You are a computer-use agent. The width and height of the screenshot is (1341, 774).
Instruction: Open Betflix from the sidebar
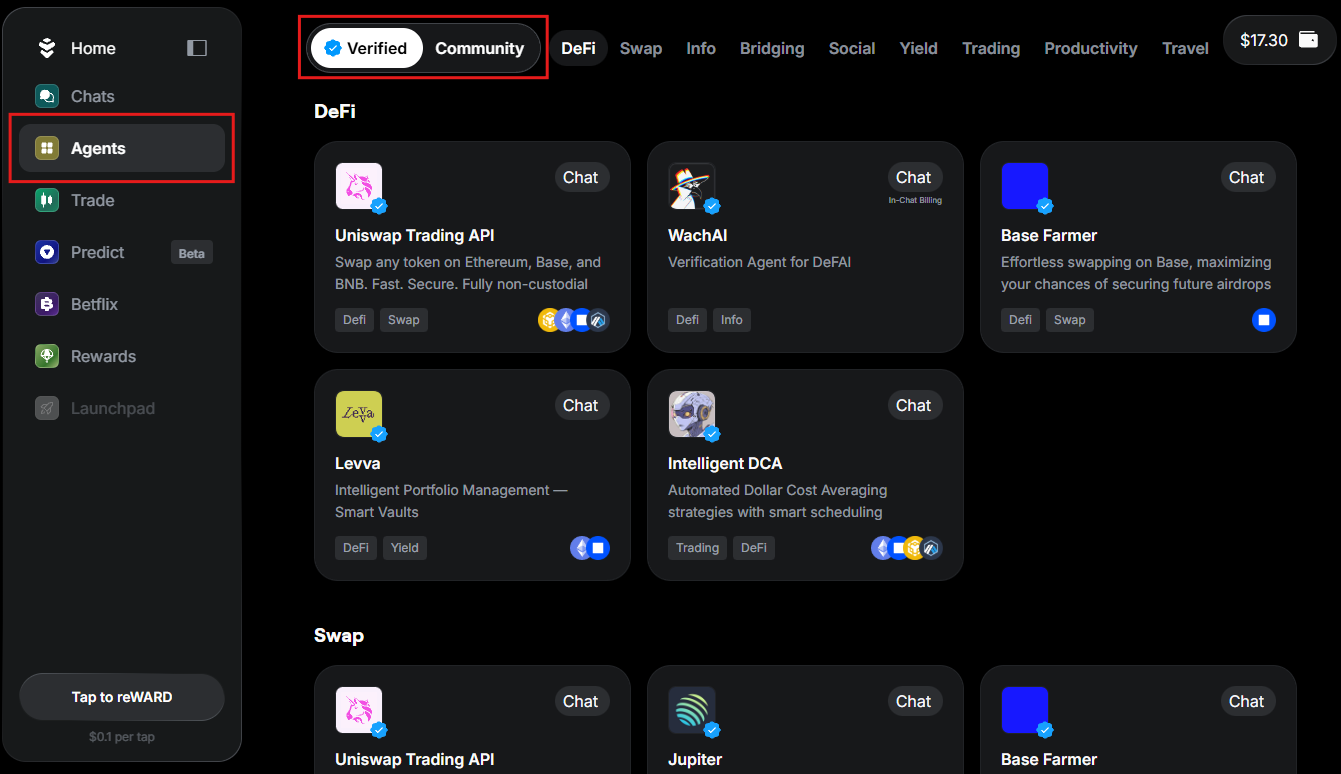[x=94, y=304]
